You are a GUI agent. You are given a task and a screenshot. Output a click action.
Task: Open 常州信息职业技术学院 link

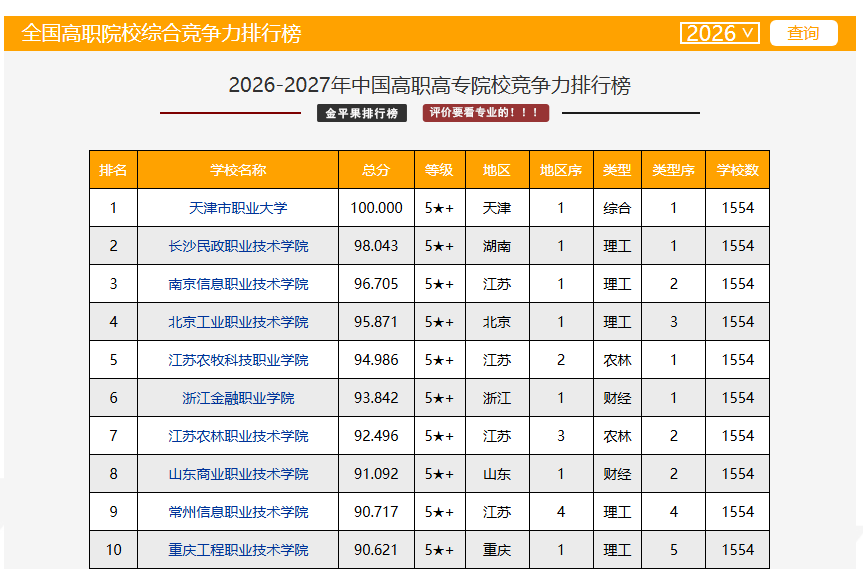(x=238, y=512)
